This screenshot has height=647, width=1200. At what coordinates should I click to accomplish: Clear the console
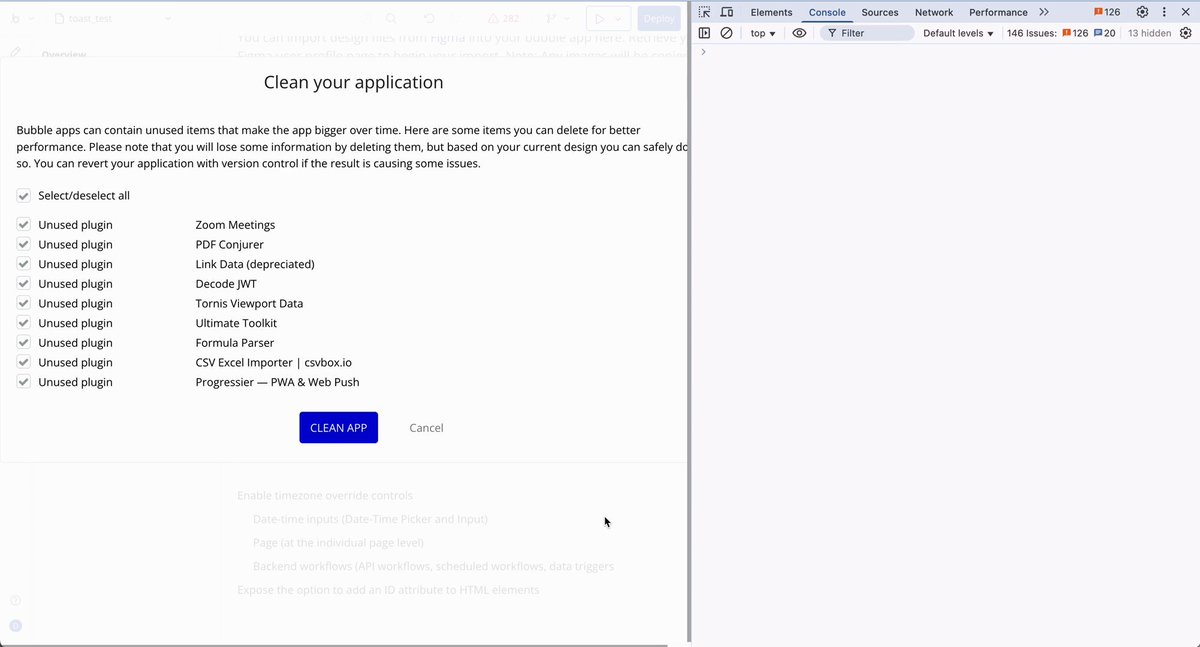click(x=727, y=33)
